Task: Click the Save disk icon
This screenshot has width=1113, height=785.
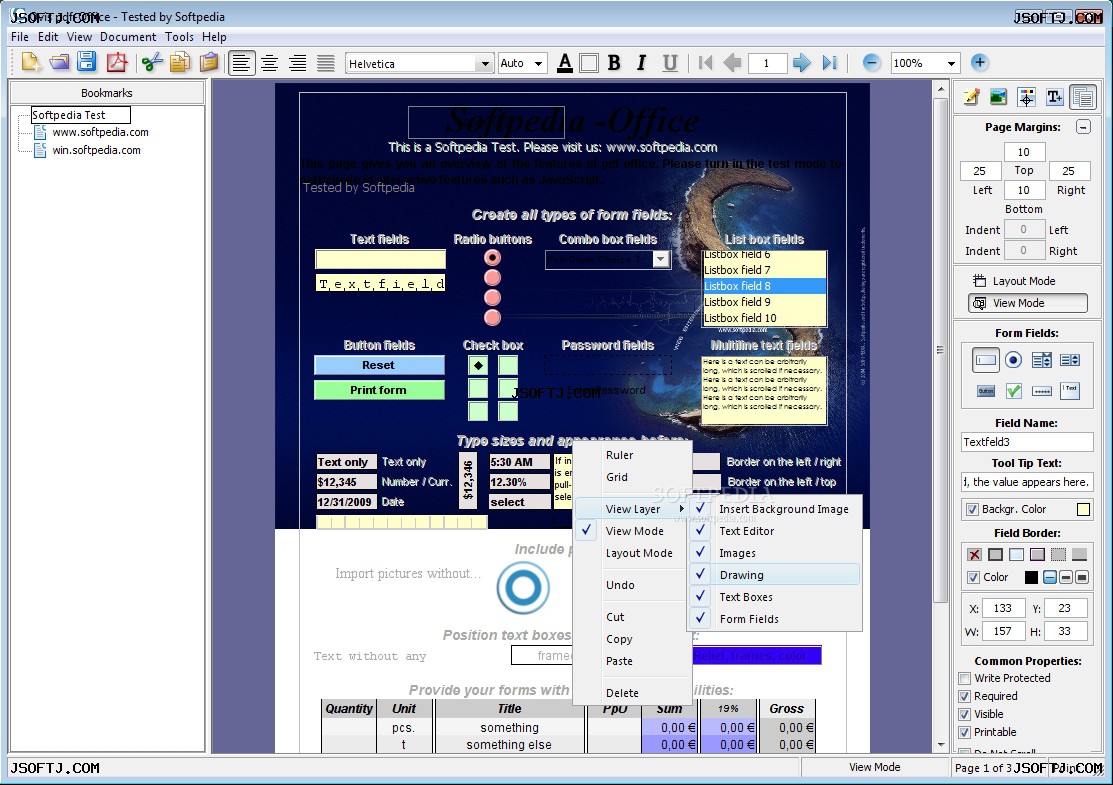Action: pyautogui.click(x=87, y=62)
